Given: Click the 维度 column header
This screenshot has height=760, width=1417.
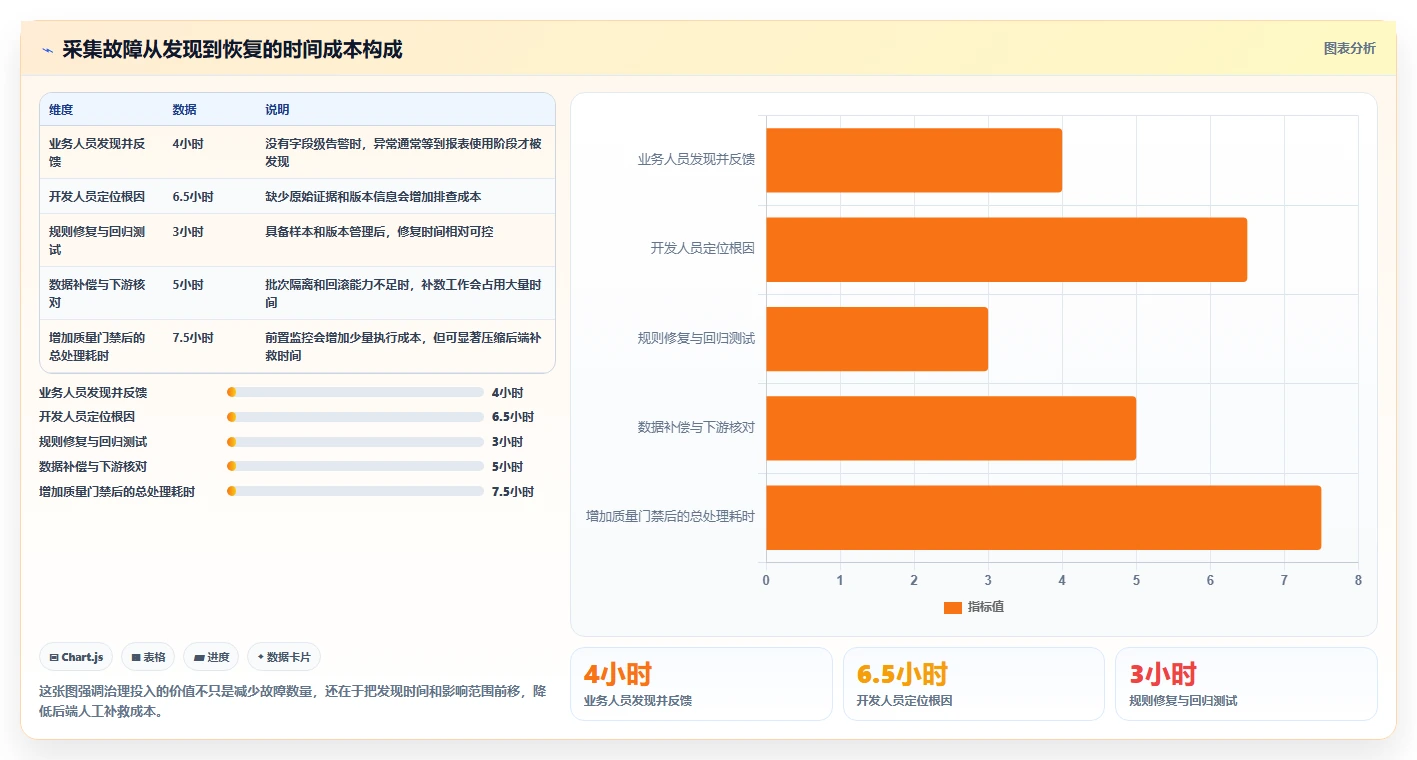Looking at the screenshot, I should click(61, 110).
